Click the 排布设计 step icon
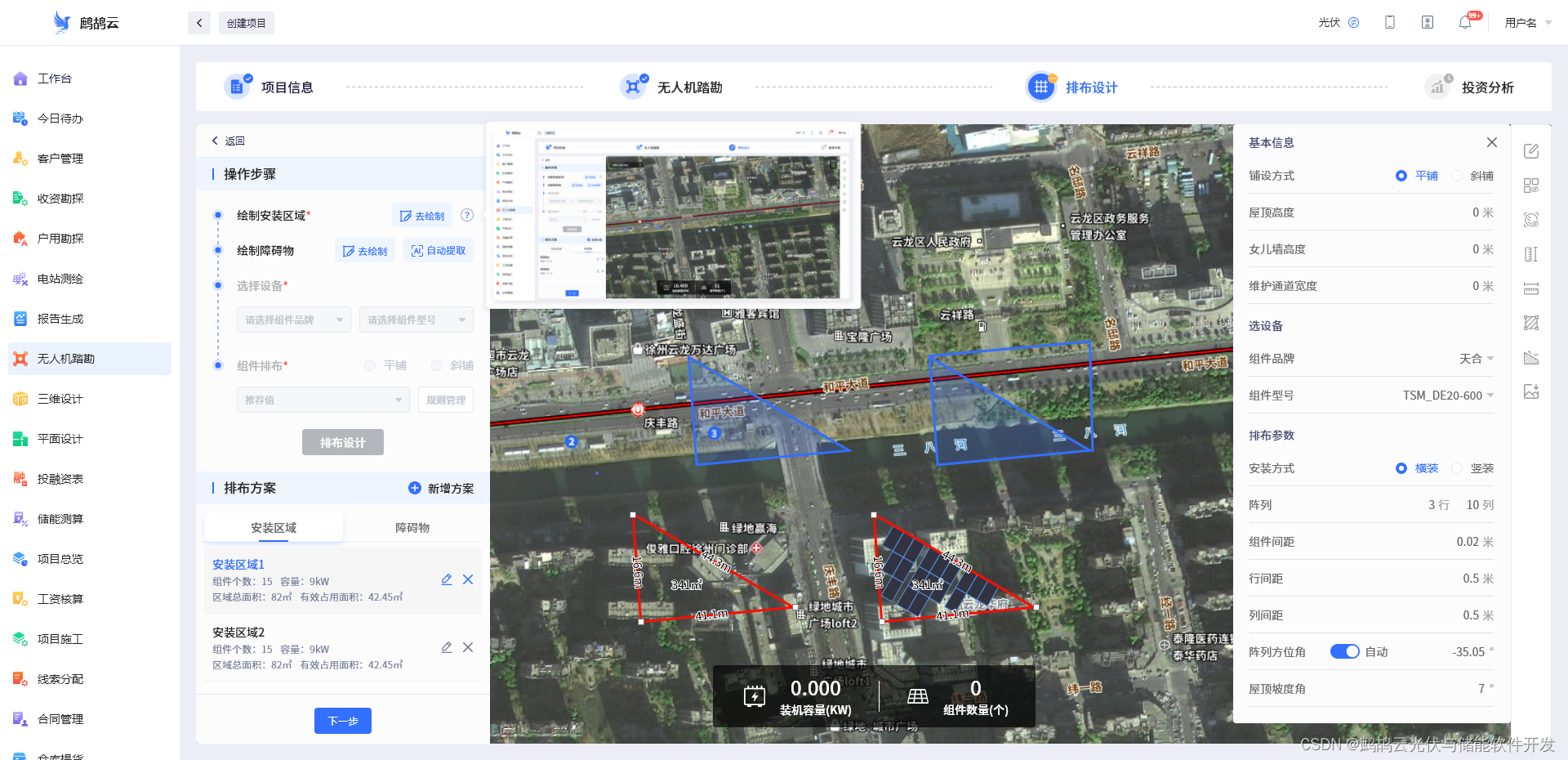The image size is (1568, 760). tap(1041, 87)
